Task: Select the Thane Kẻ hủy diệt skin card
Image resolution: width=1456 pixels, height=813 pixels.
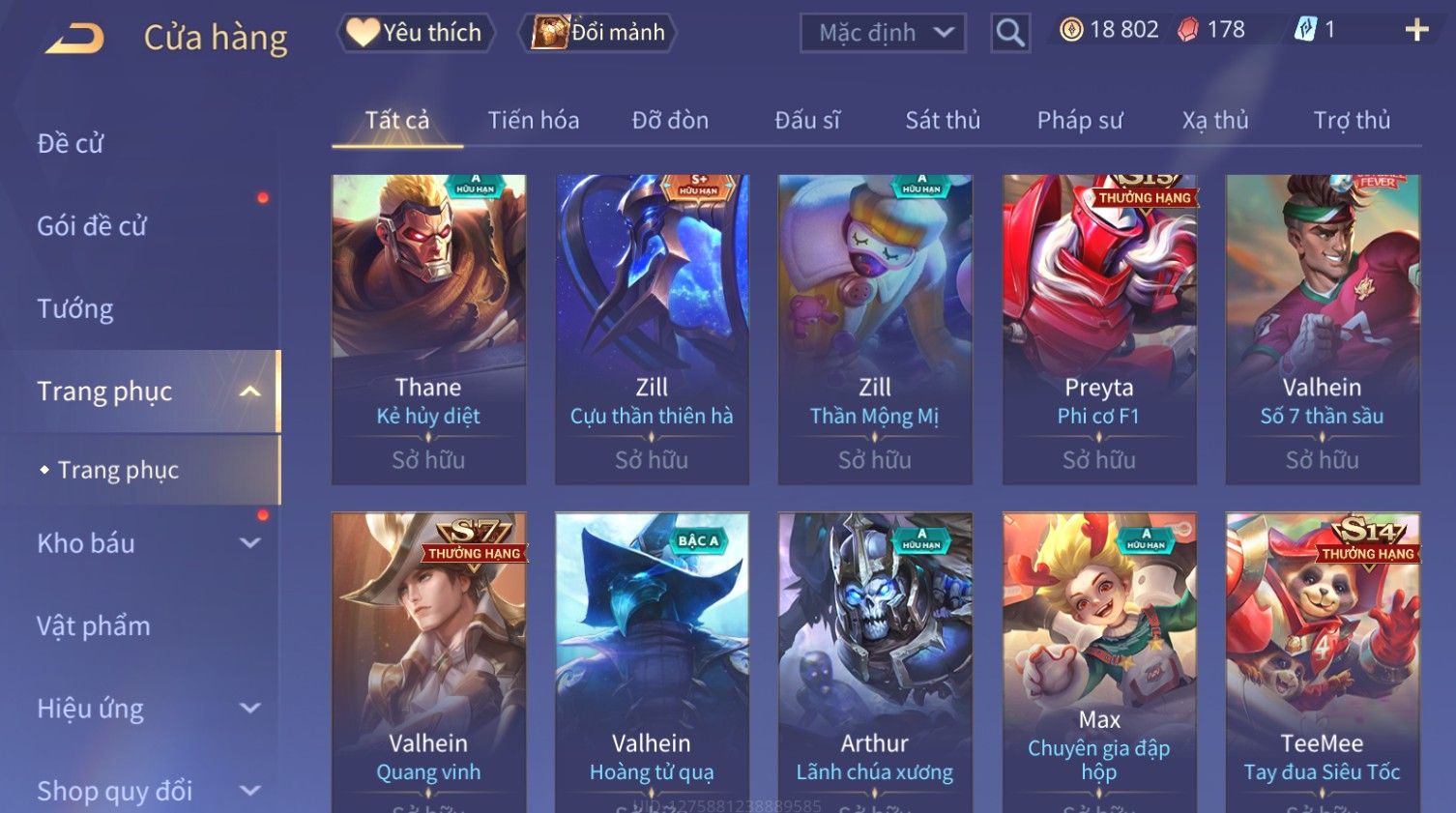Action: [x=428, y=330]
